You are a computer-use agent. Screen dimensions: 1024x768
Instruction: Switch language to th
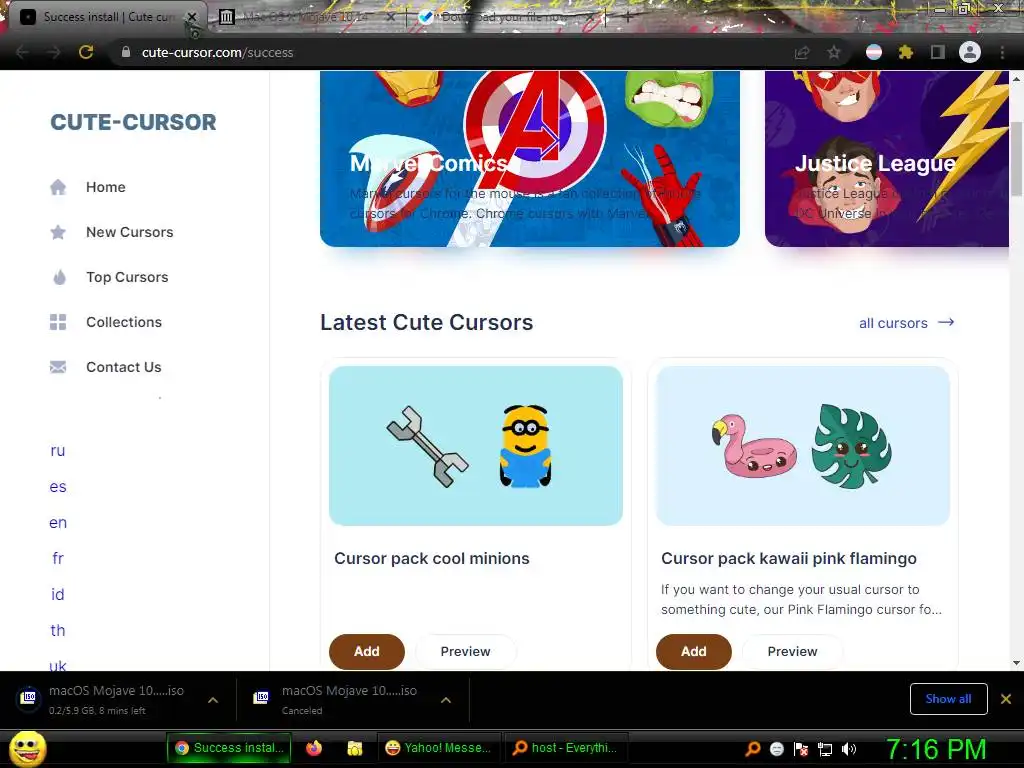click(x=57, y=630)
